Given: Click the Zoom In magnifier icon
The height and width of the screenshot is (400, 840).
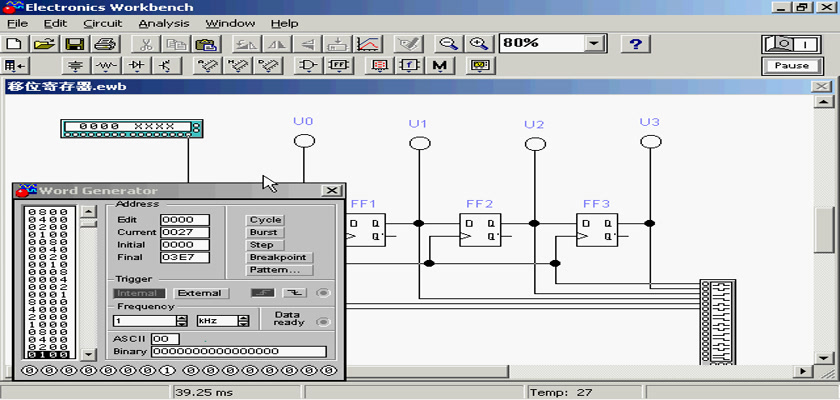Looking at the screenshot, I should [x=479, y=44].
